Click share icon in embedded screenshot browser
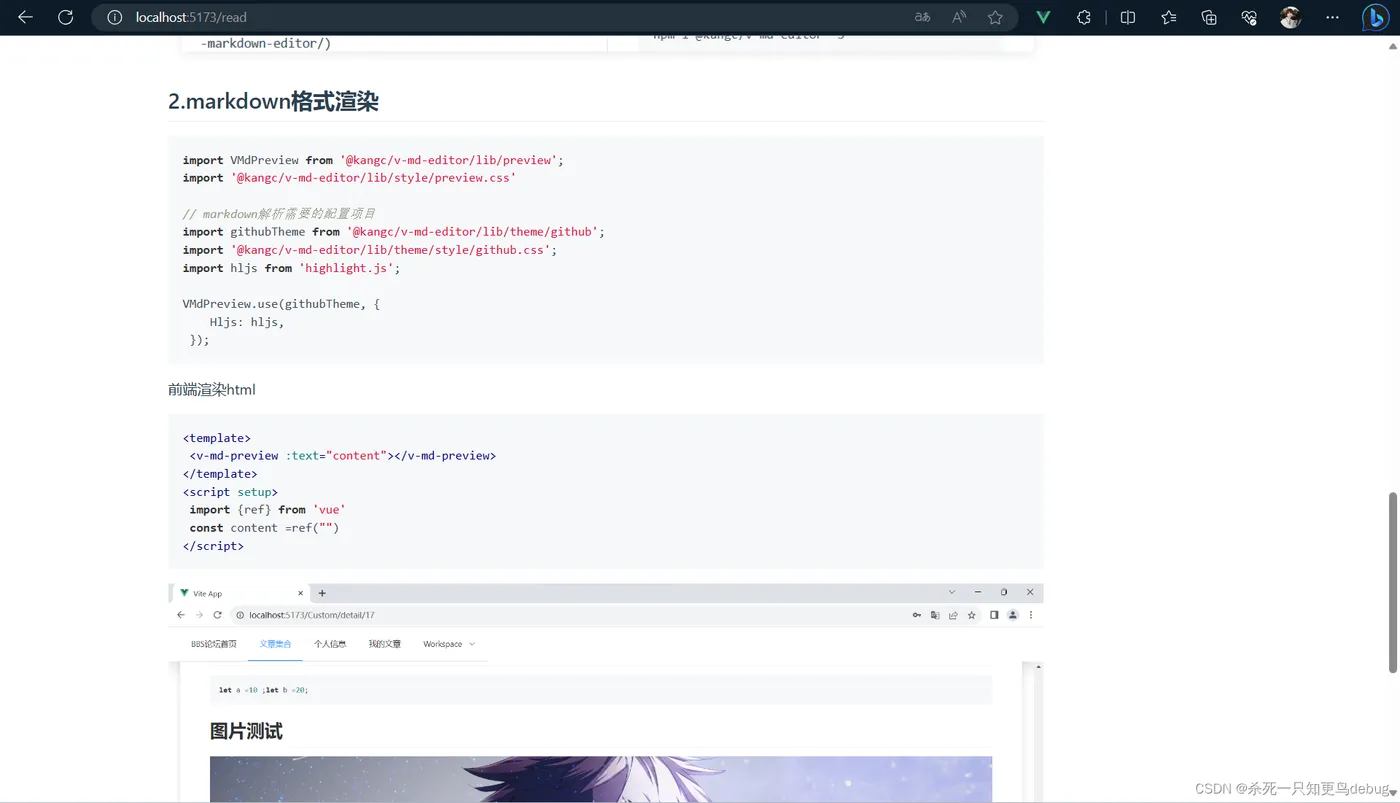The image size is (1400, 803). coord(953,615)
